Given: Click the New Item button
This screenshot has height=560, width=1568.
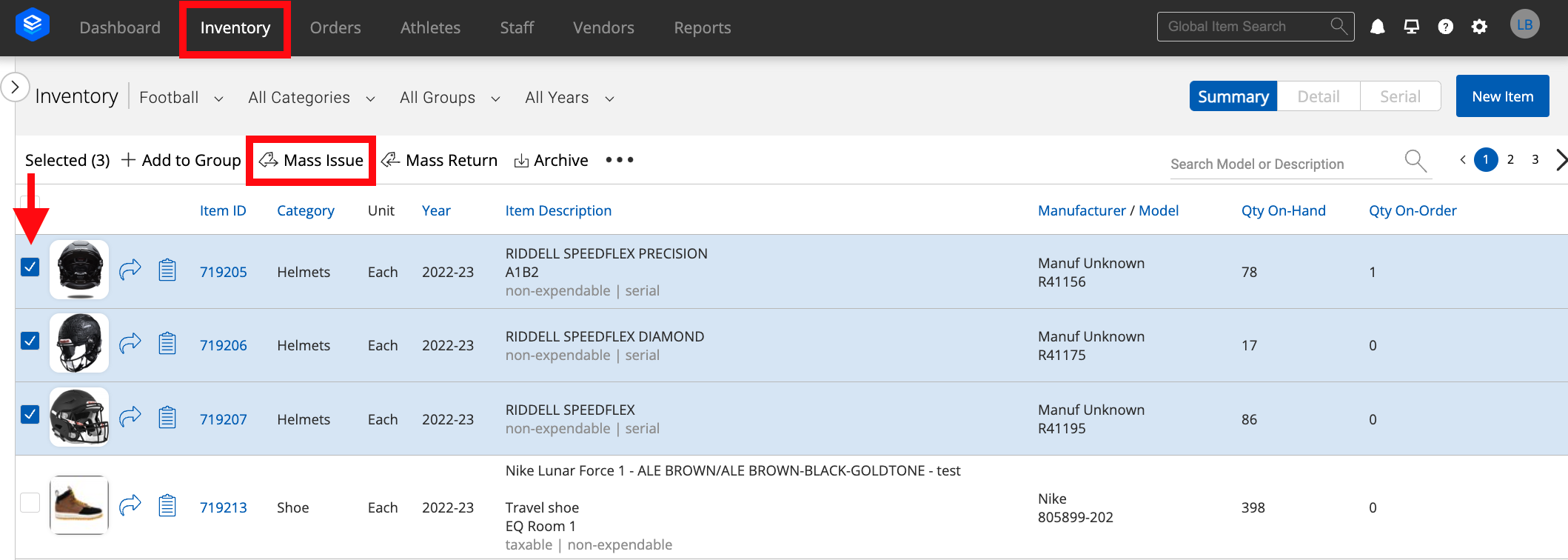Looking at the screenshot, I should pos(1502,96).
